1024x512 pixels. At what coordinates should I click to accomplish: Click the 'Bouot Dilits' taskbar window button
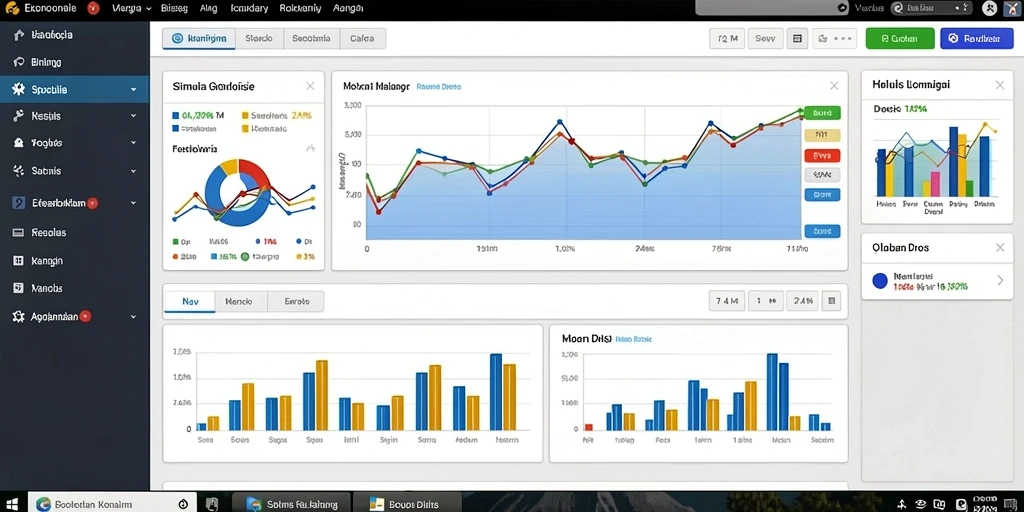[406, 504]
